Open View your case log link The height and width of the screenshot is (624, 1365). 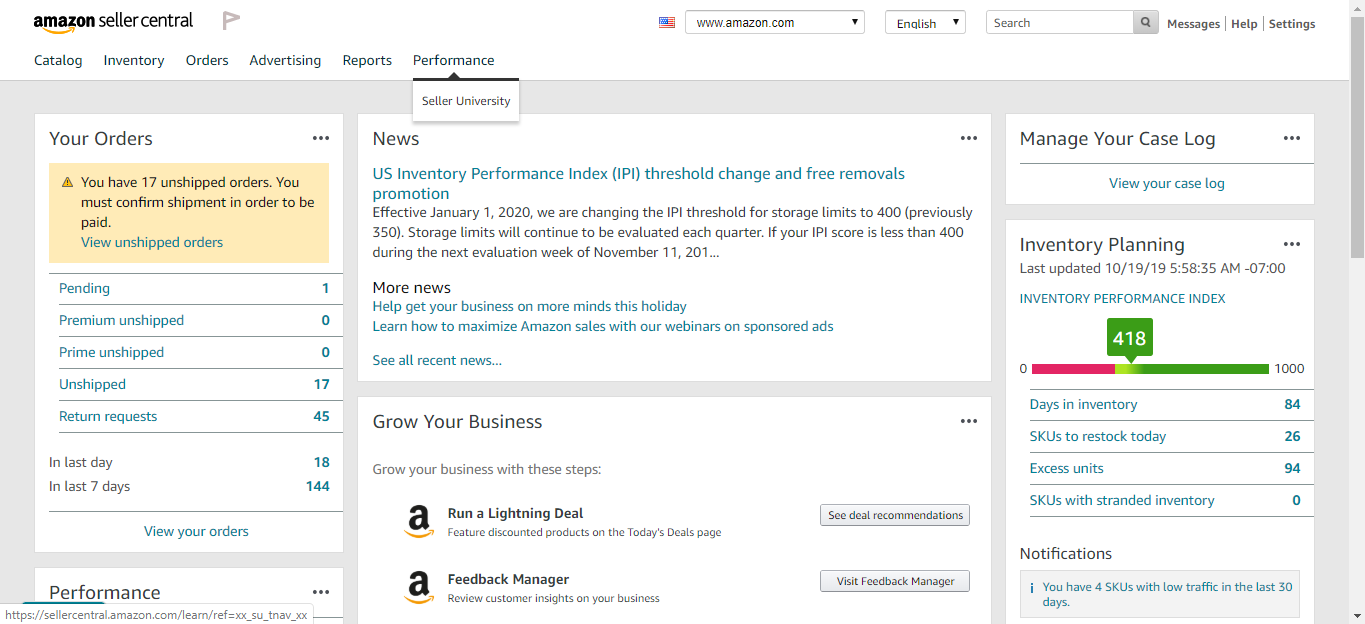1166,183
